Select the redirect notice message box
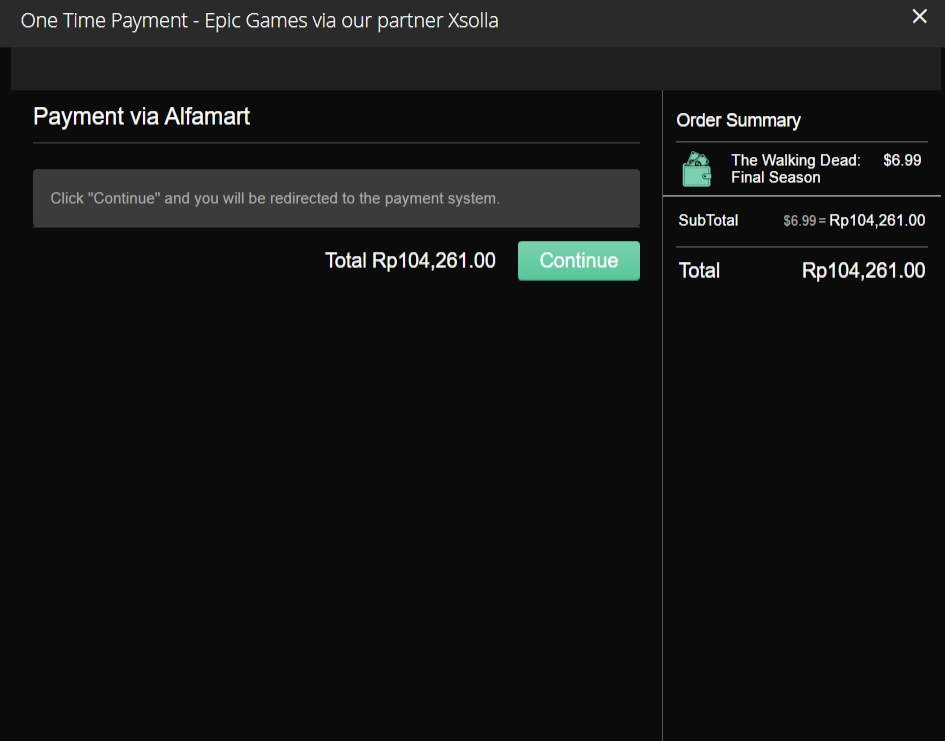 tap(337, 198)
